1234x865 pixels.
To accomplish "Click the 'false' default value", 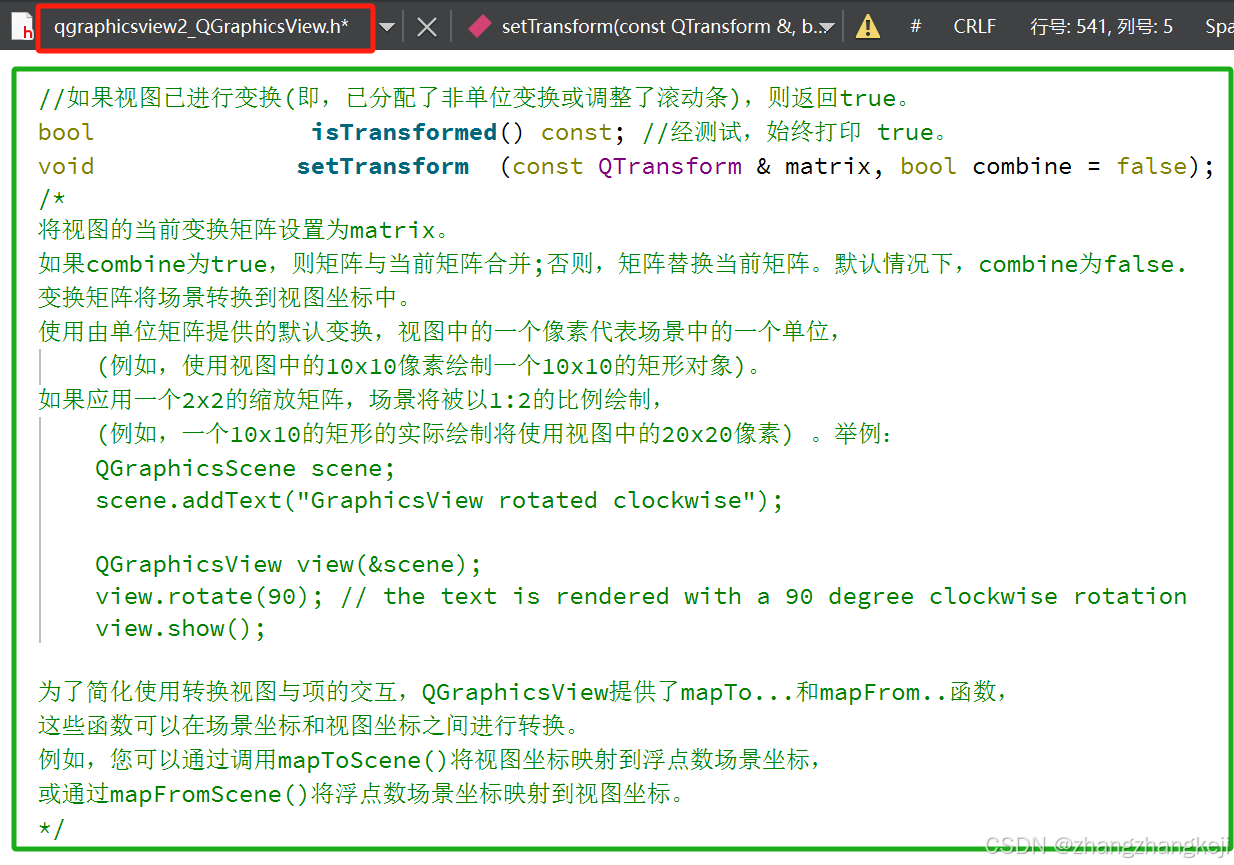I will tap(1152, 166).
